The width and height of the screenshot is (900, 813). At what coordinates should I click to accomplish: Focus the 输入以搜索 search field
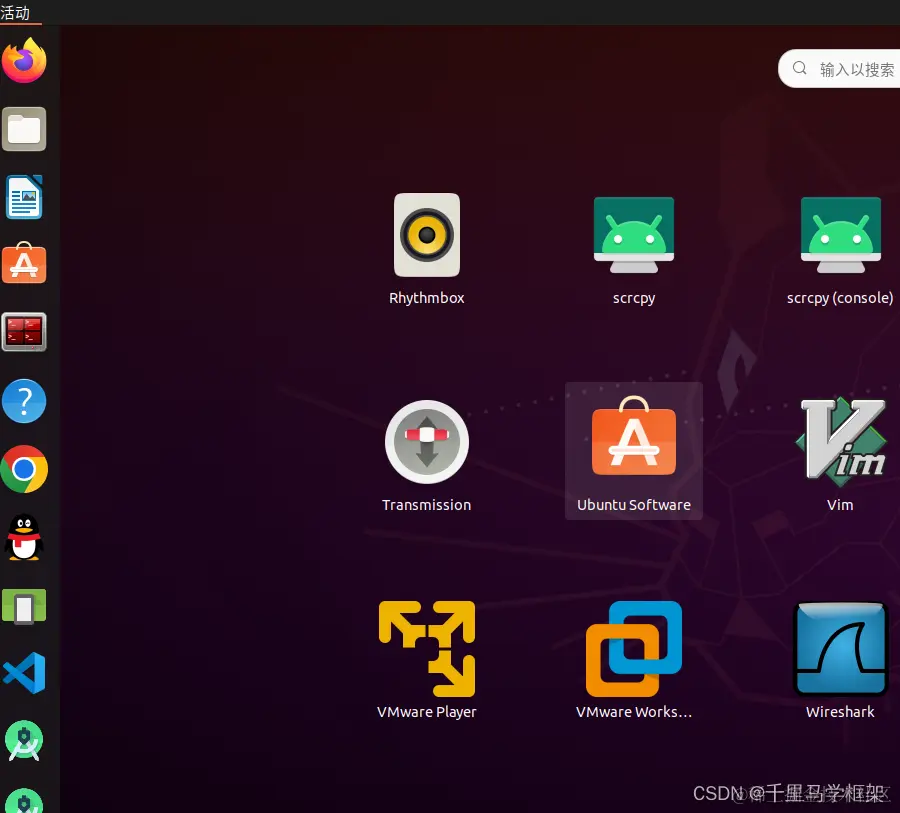coord(839,69)
